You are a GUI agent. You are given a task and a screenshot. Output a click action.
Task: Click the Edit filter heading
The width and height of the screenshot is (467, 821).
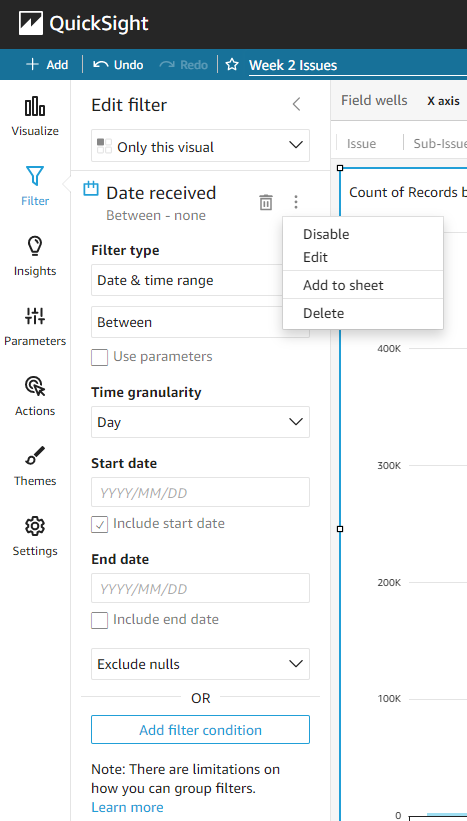pyautogui.click(x=129, y=105)
